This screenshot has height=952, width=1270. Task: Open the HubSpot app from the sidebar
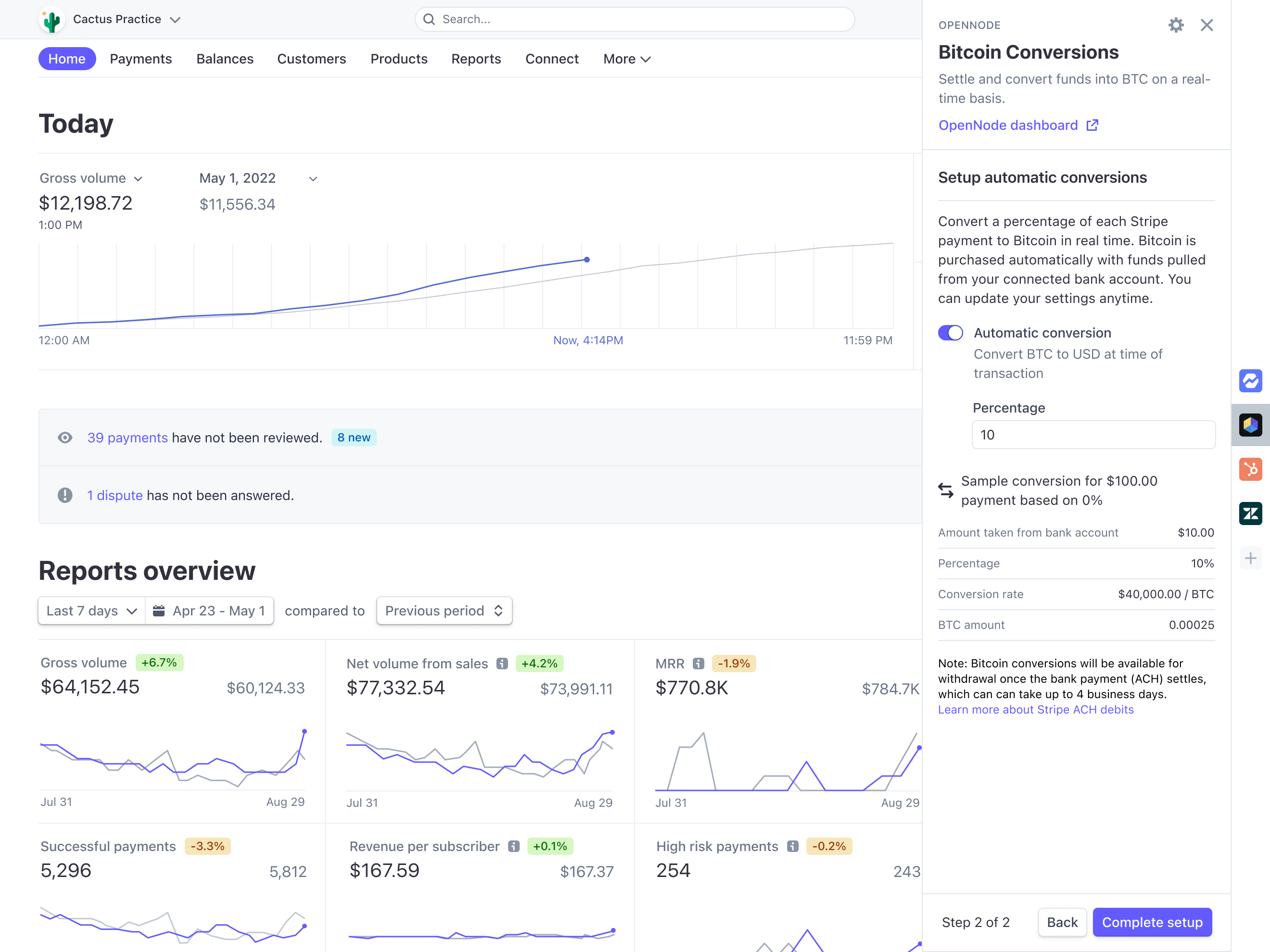coord(1251,469)
